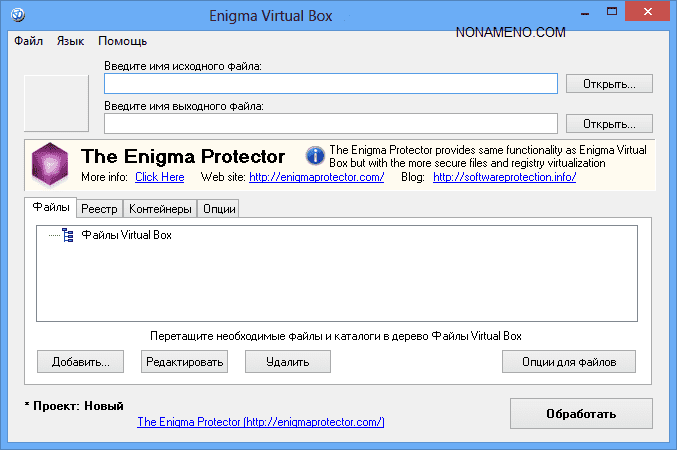Open the Помощь menu
Viewport: 677px width, 450px height.
click(x=122, y=41)
